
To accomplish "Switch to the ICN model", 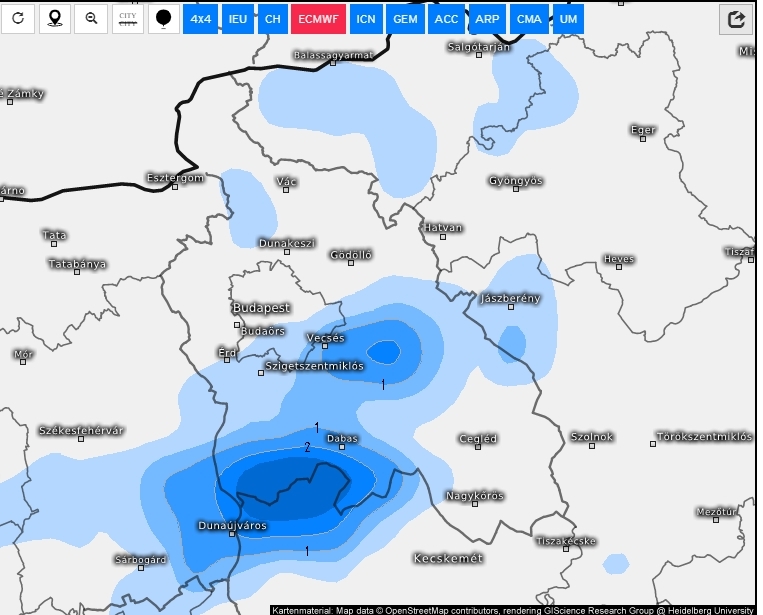I will coord(367,19).
